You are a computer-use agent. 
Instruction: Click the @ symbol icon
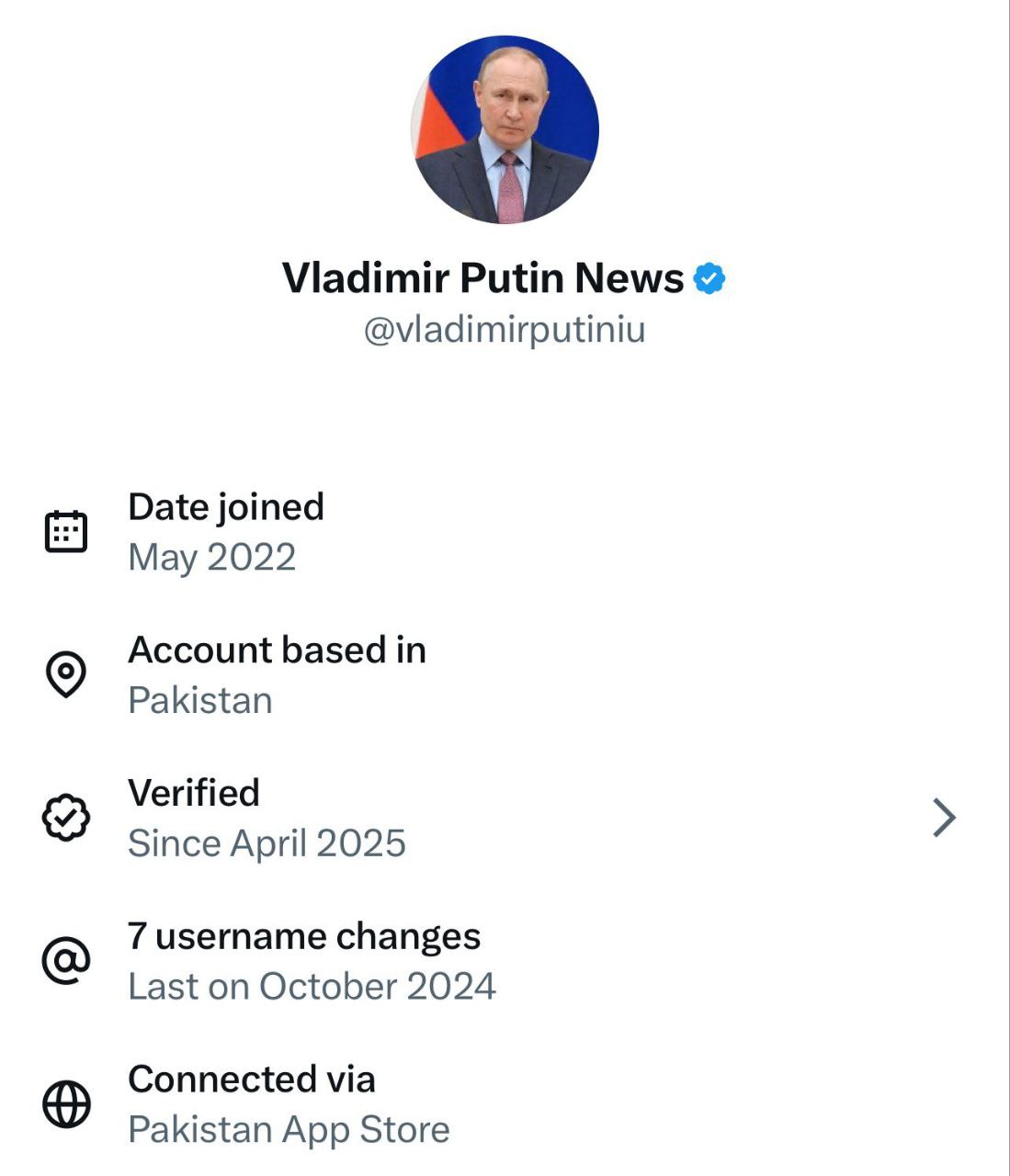(66, 961)
